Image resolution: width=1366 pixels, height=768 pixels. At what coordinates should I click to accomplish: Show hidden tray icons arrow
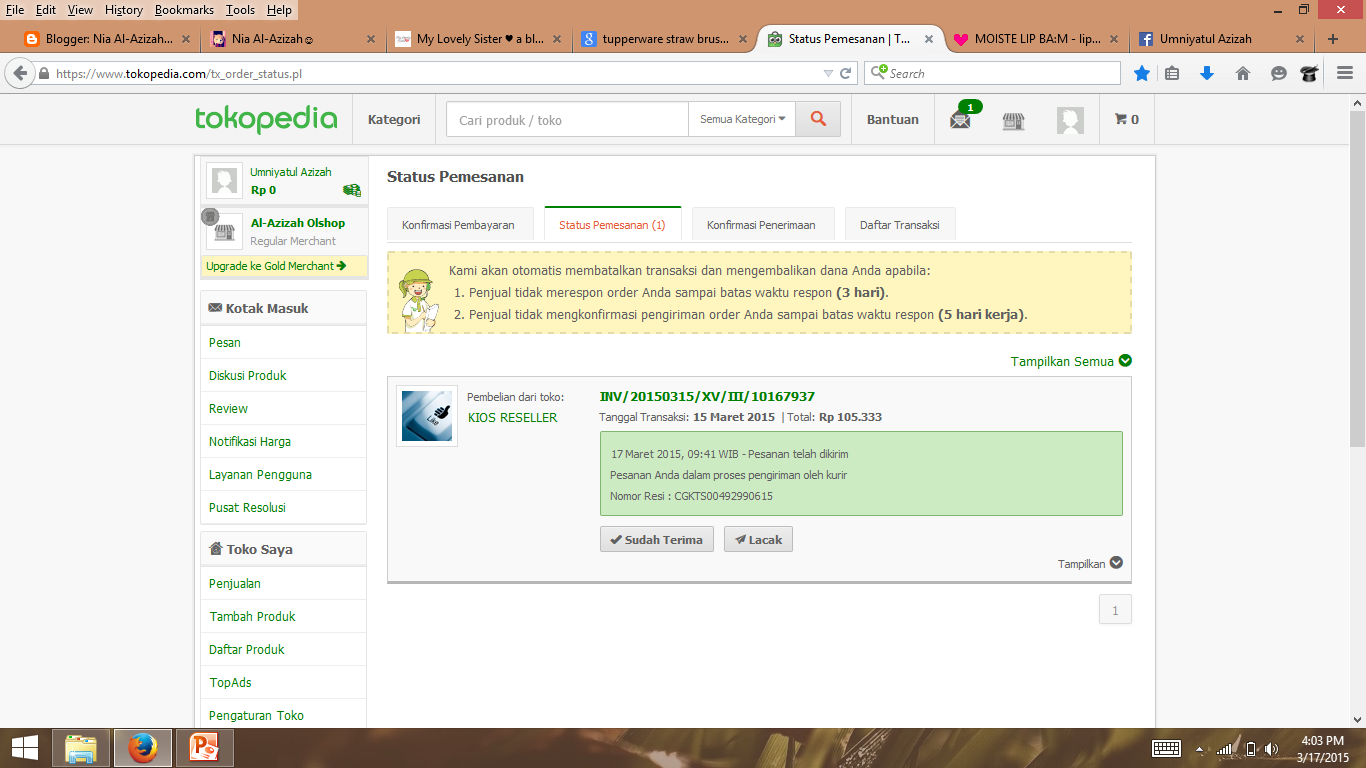click(1201, 748)
